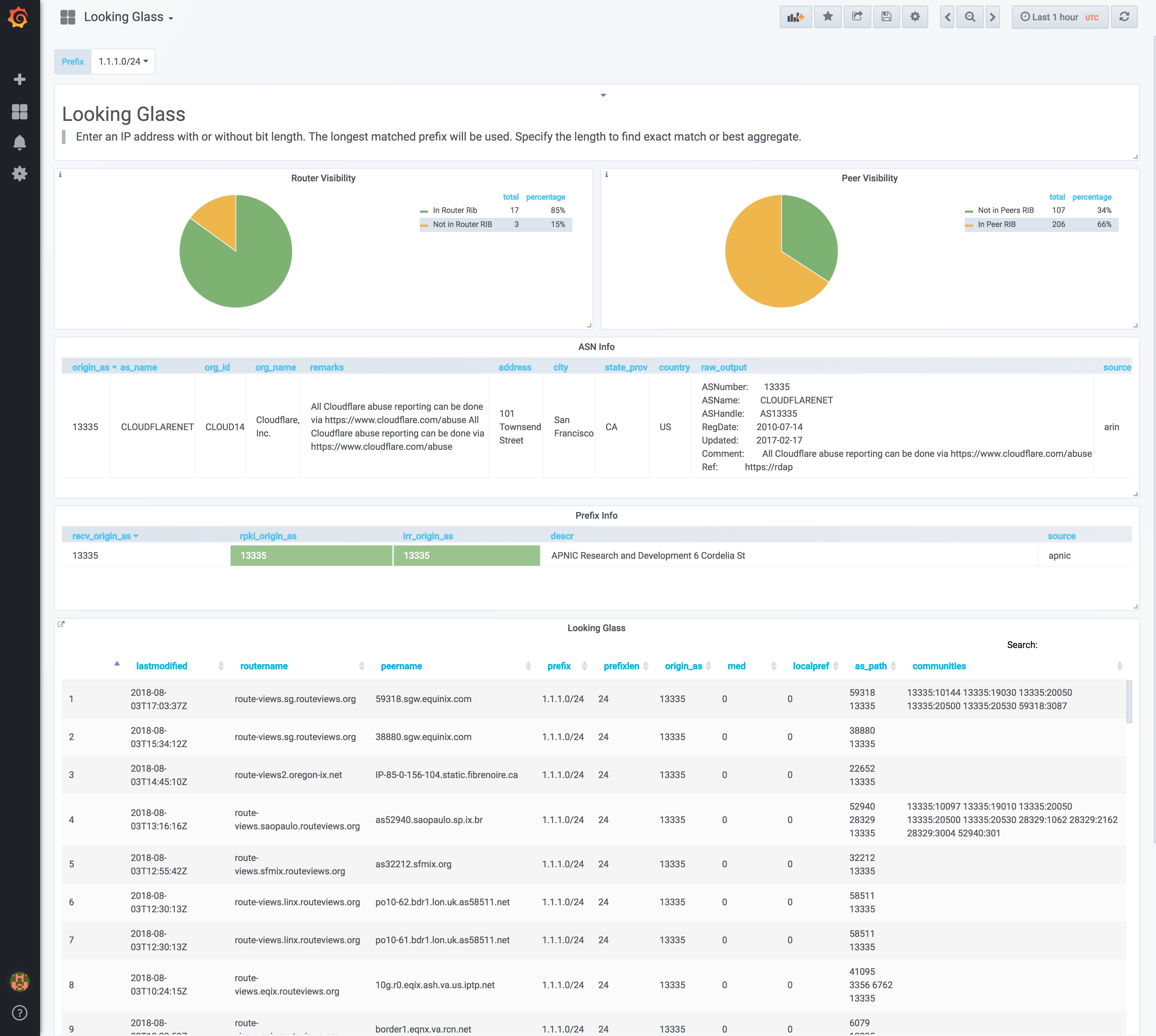The width and height of the screenshot is (1156, 1036).
Task: Sort table by communities column
Action: (939, 666)
